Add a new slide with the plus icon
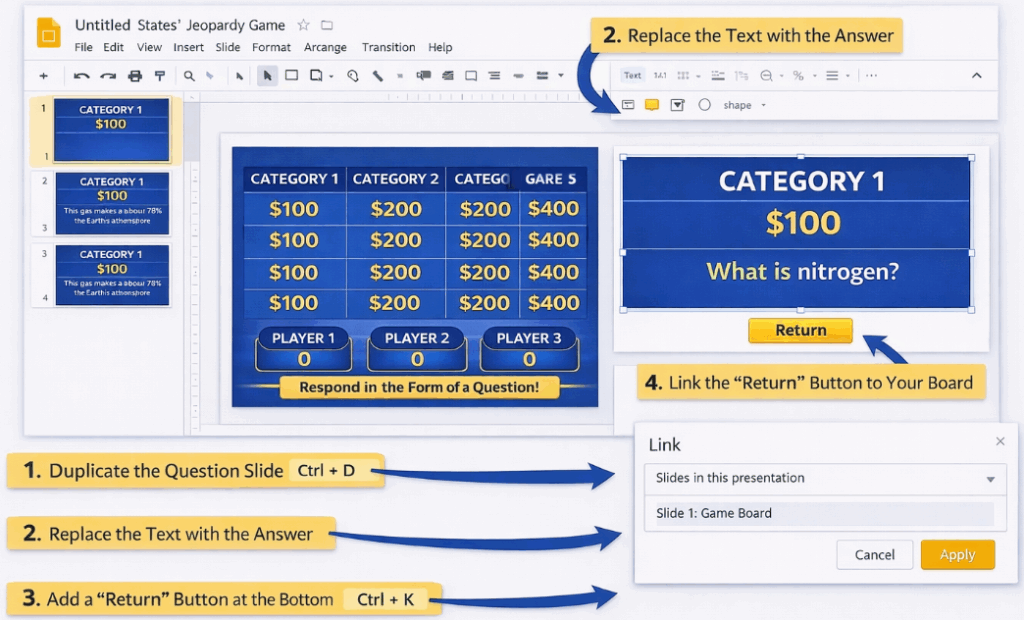Viewport: 1024px width, 620px height. click(x=44, y=75)
